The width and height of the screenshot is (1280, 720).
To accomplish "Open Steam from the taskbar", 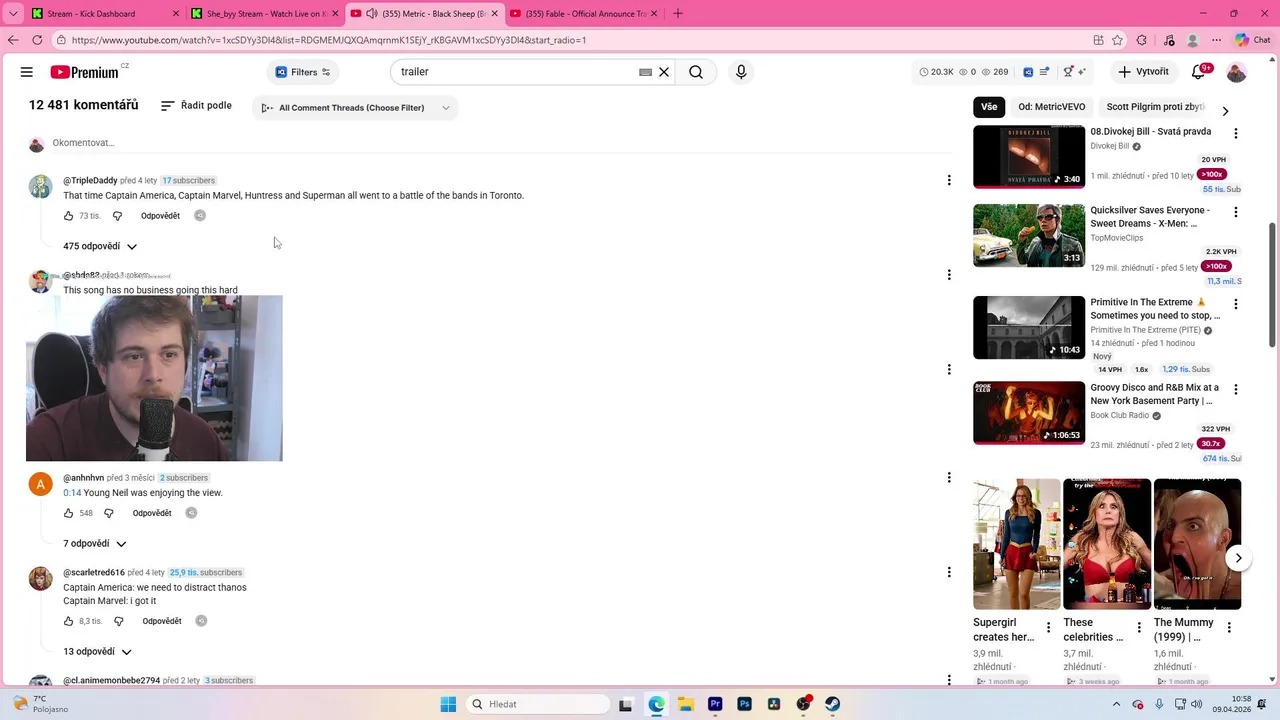I will tap(832, 704).
